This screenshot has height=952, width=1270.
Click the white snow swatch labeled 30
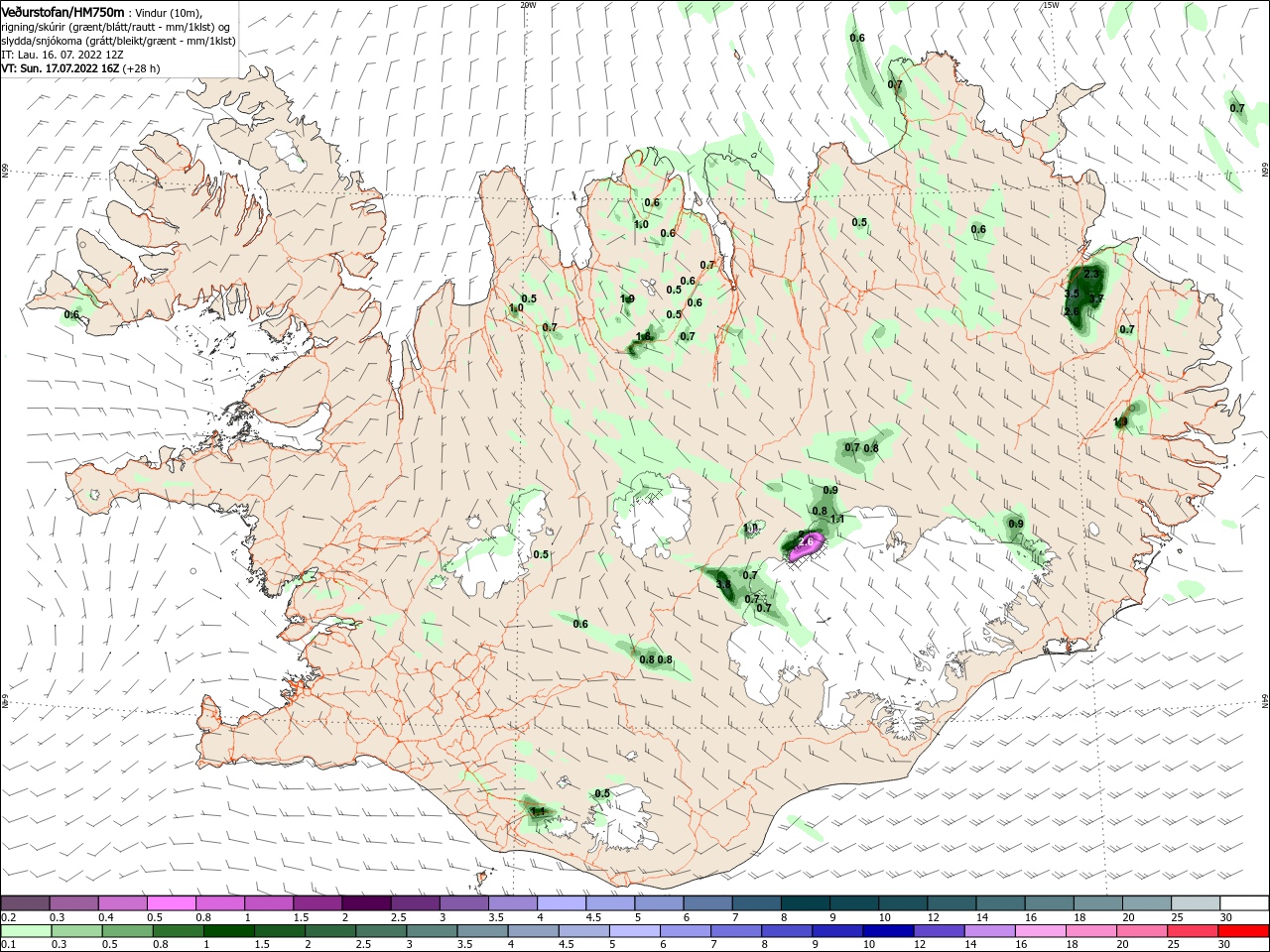tap(1244, 903)
